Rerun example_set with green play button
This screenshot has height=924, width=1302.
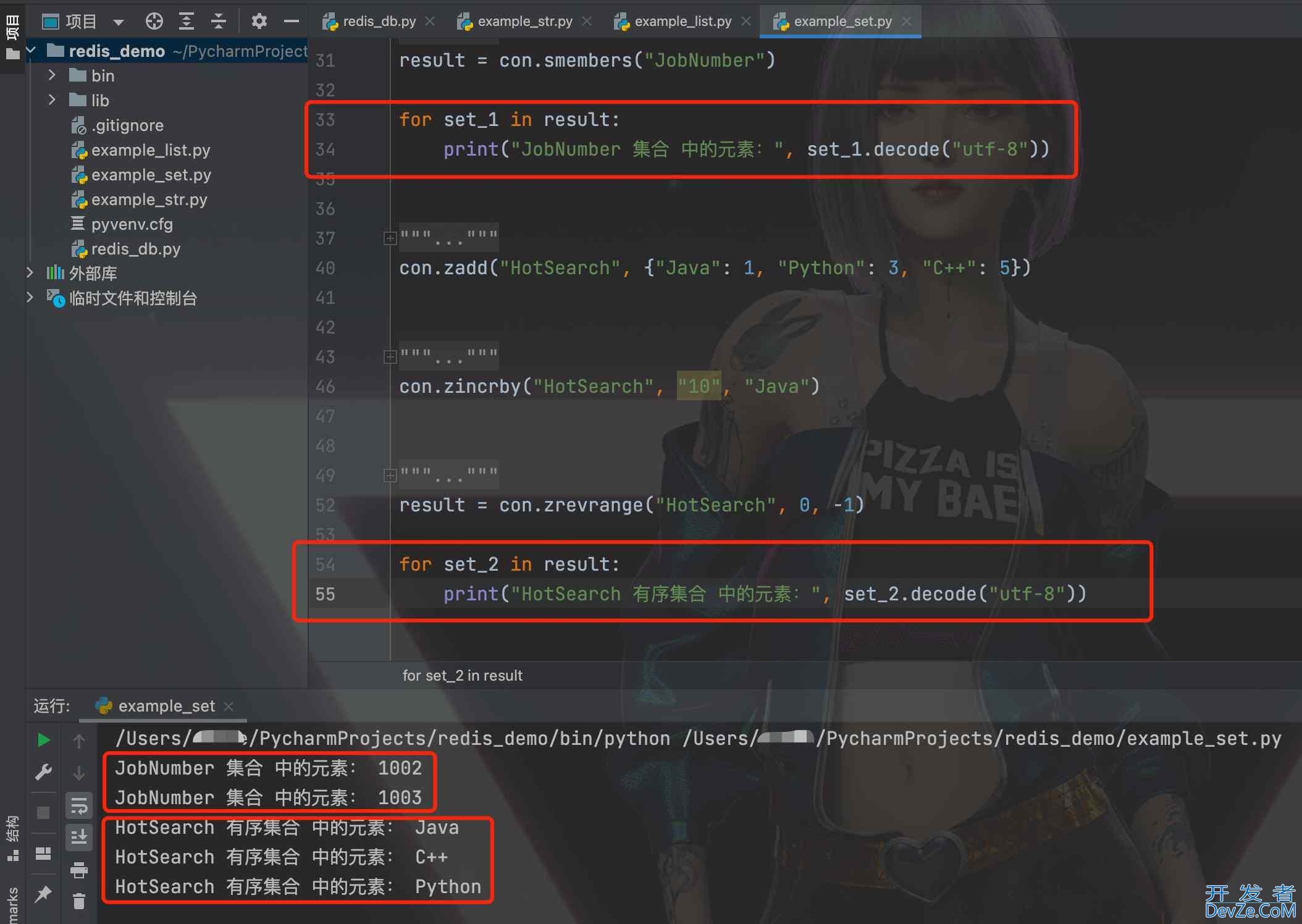pyautogui.click(x=43, y=740)
